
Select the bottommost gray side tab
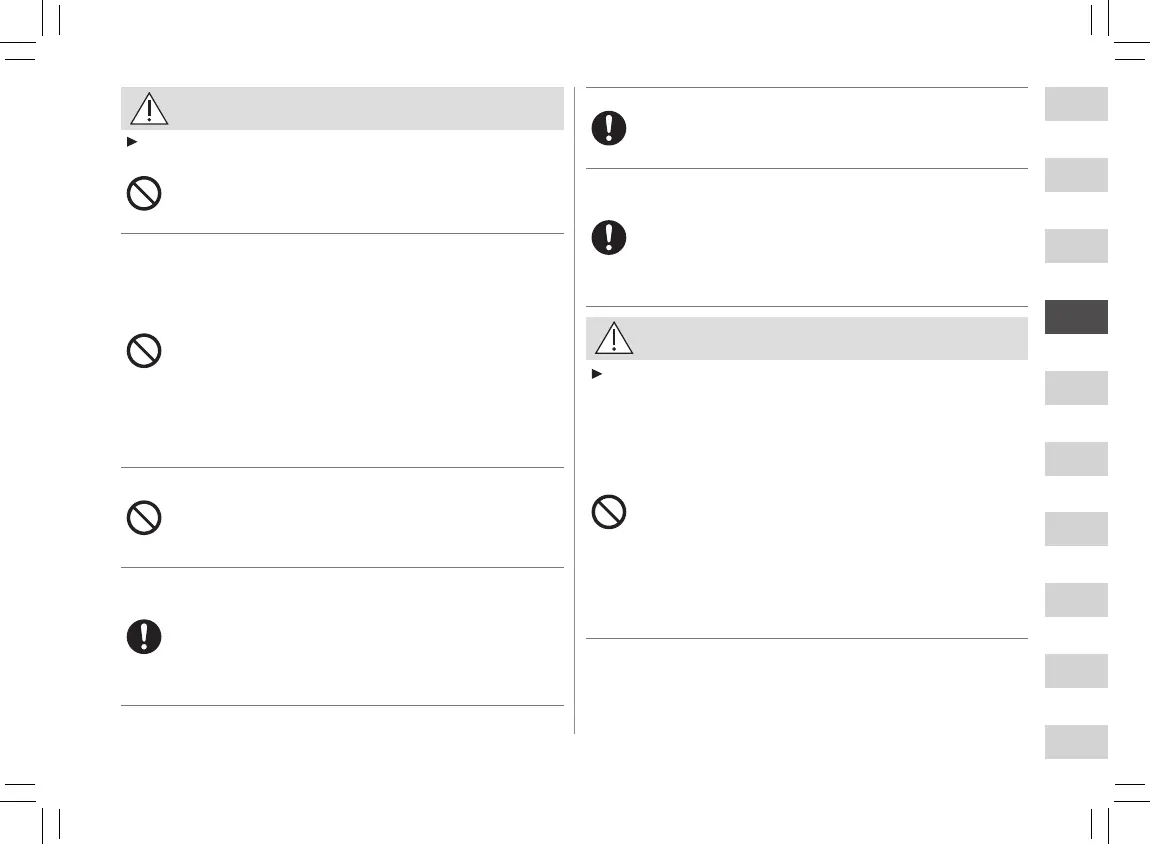(1076, 741)
